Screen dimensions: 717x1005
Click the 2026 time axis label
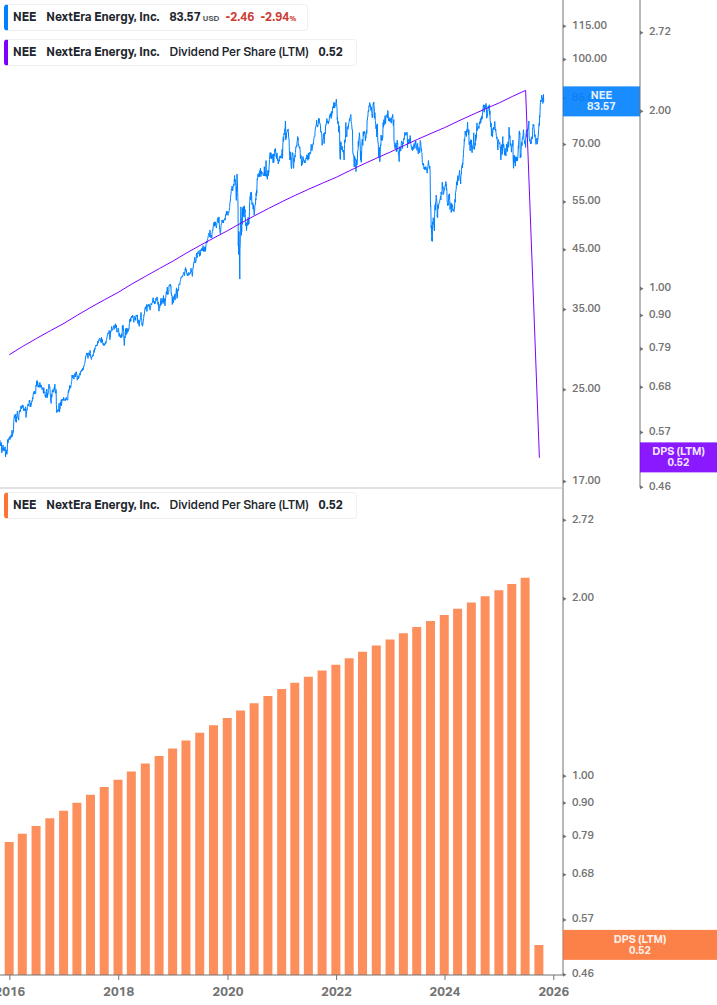click(x=554, y=992)
